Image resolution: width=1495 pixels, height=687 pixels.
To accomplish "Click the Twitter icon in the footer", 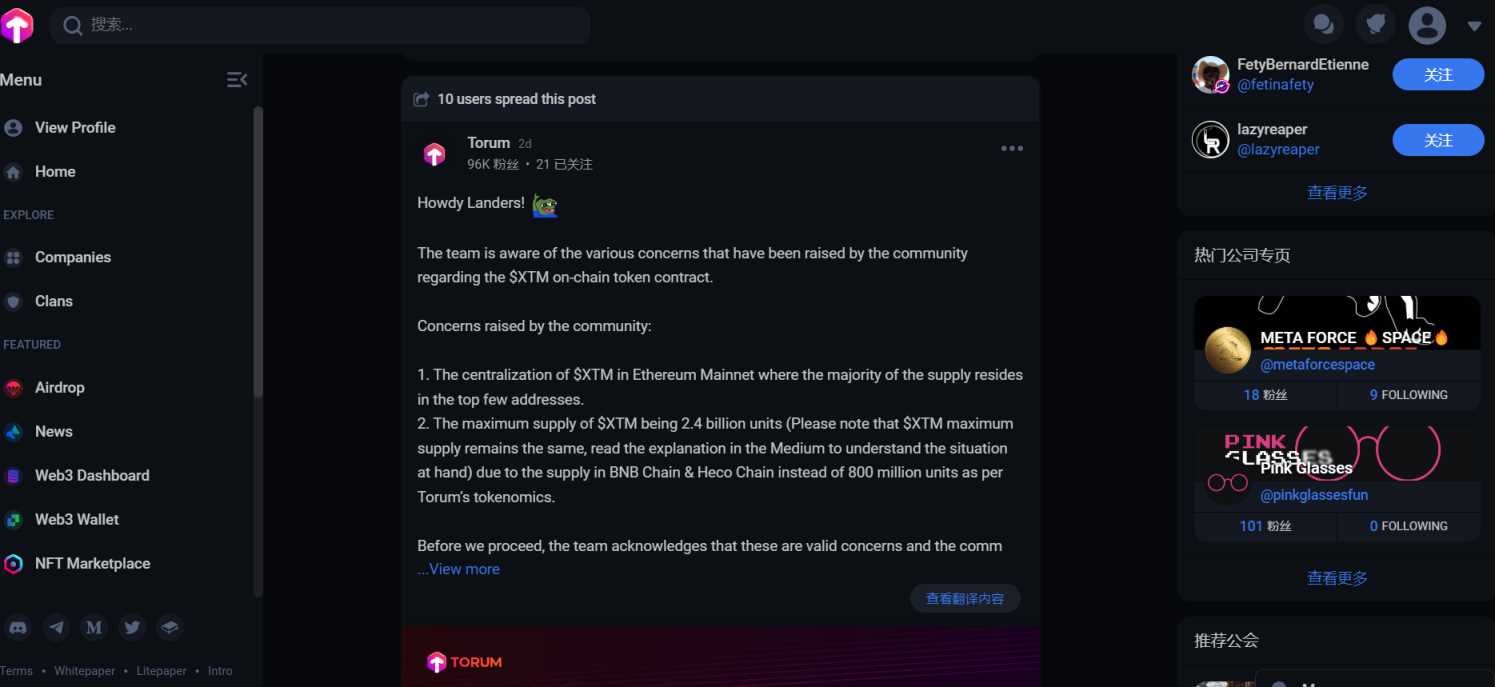I will 132,627.
